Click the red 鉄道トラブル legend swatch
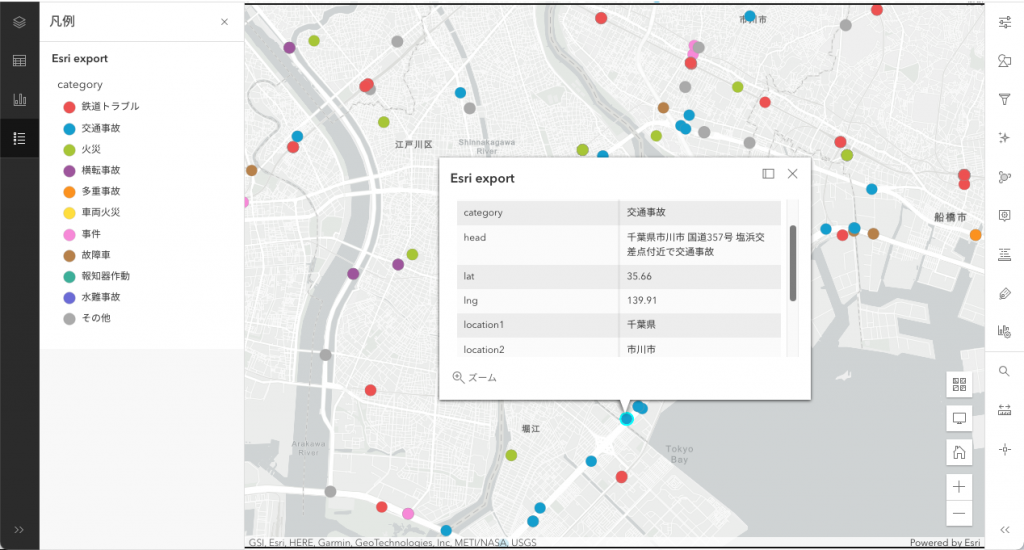Screen dimensions: 1024x550 coord(69,107)
